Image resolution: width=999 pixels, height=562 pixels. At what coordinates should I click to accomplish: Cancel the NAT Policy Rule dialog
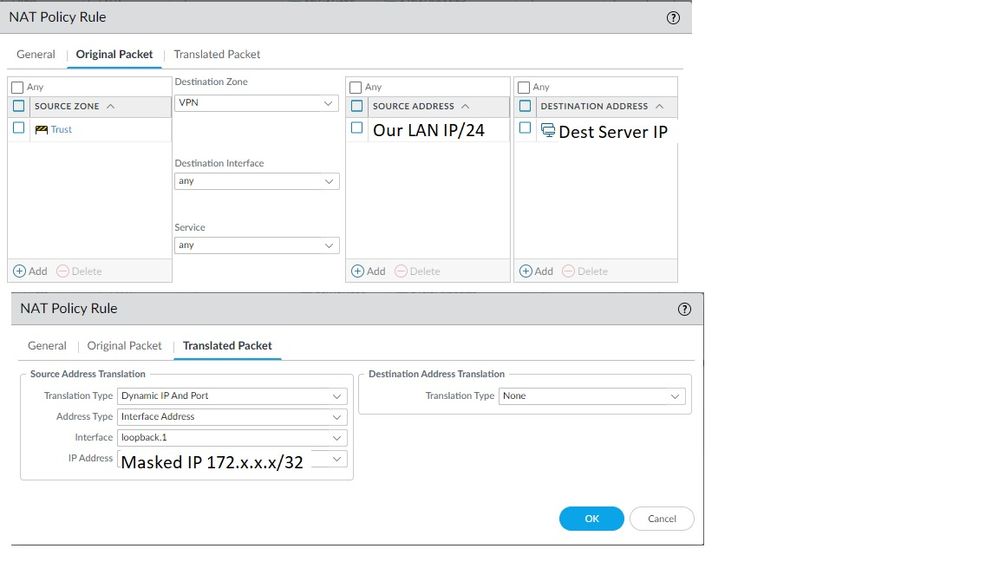click(x=662, y=519)
